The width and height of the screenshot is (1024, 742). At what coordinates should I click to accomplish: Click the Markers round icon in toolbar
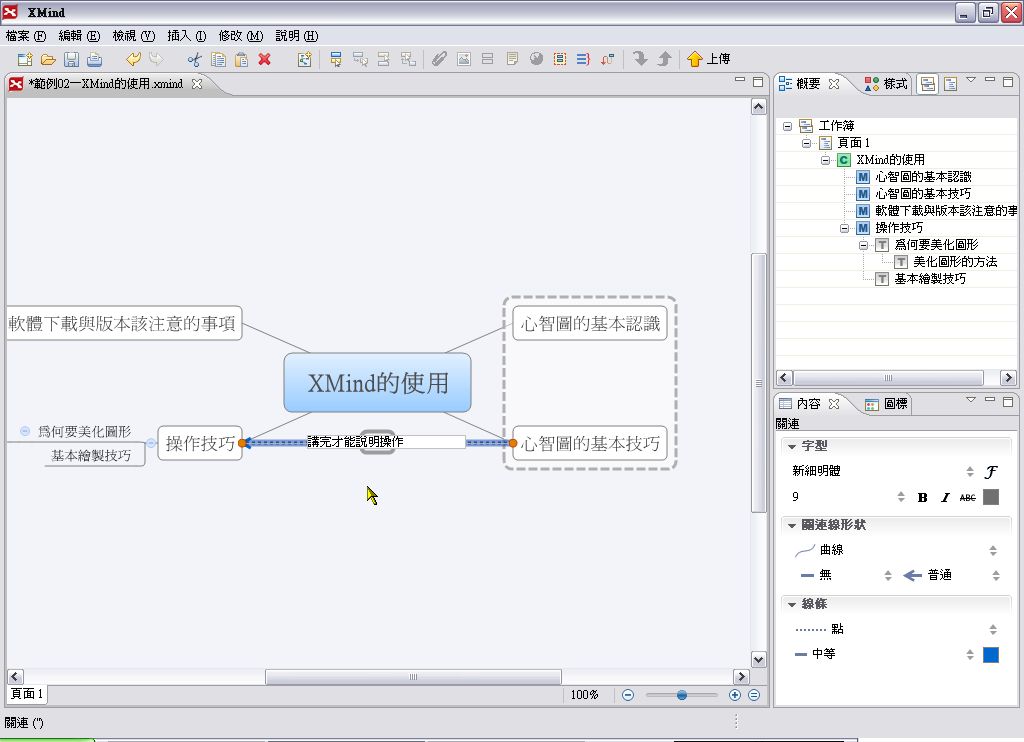(536, 59)
